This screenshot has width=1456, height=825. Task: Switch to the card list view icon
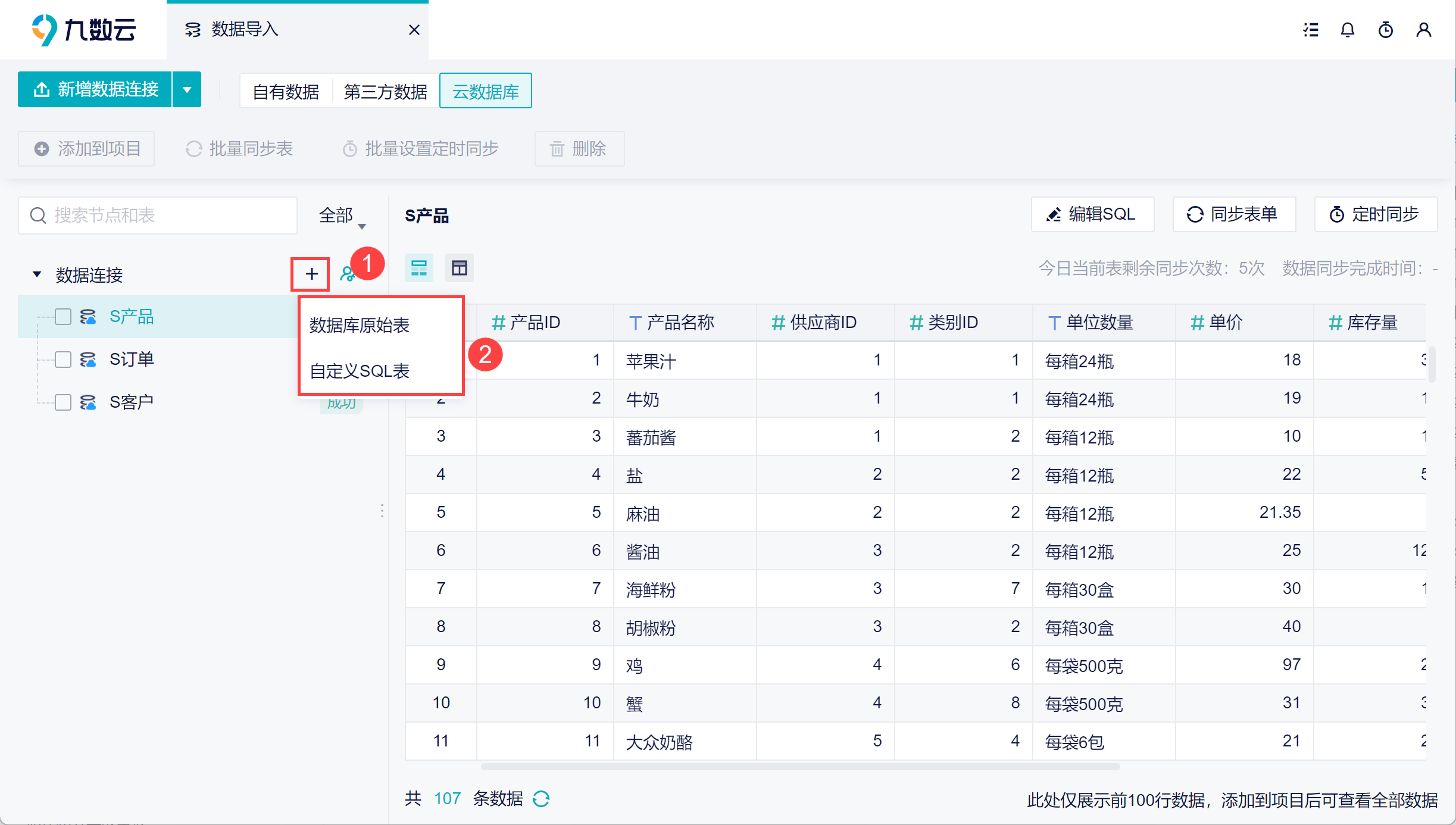click(x=419, y=268)
